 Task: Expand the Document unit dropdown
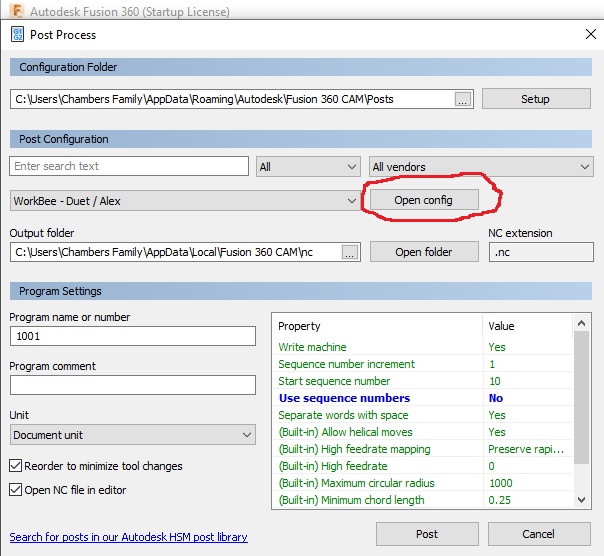tap(133, 435)
